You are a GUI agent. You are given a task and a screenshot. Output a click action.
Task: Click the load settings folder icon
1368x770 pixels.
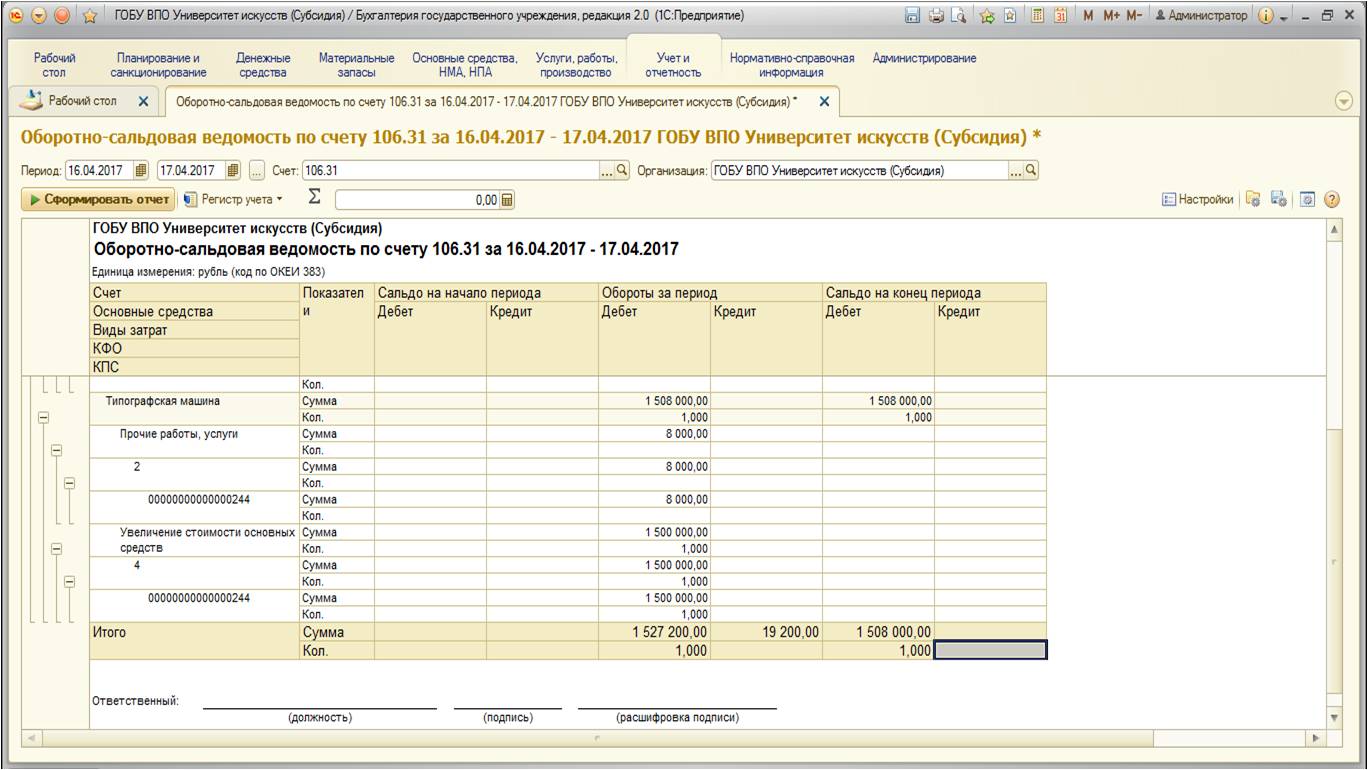pos(1254,200)
